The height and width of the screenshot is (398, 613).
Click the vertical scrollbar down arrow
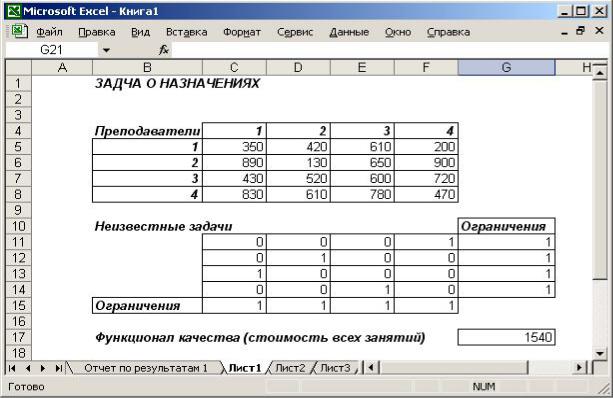click(599, 353)
